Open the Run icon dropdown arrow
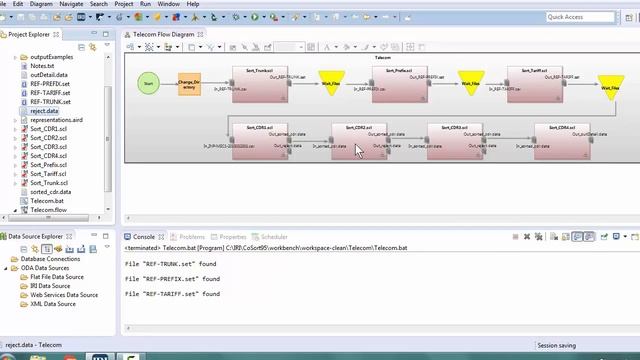This screenshot has height=360, width=640. (x=264, y=17)
